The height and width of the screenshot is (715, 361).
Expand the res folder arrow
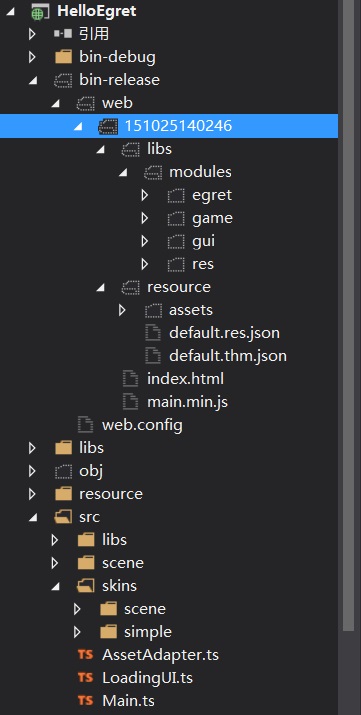click(x=145, y=264)
